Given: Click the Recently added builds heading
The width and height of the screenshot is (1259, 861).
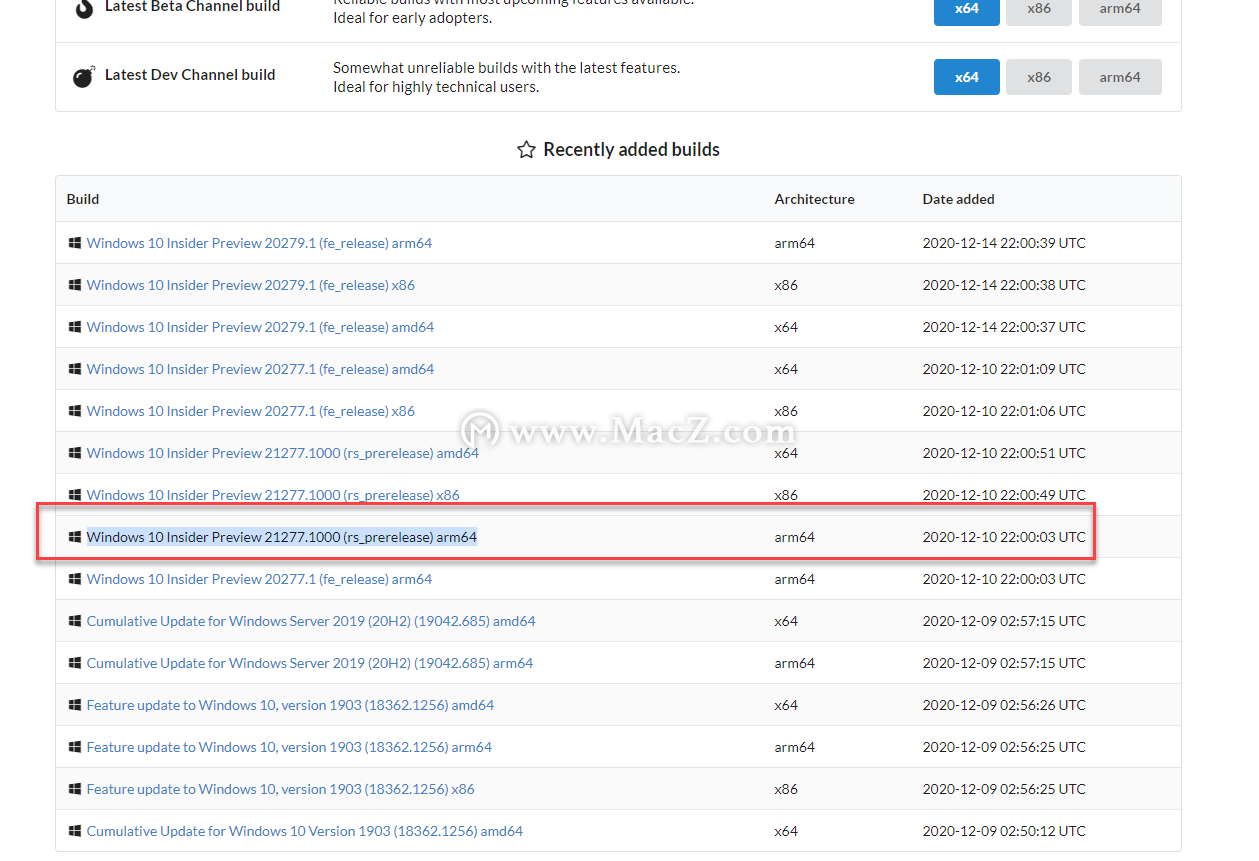Looking at the screenshot, I should point(631,150).
